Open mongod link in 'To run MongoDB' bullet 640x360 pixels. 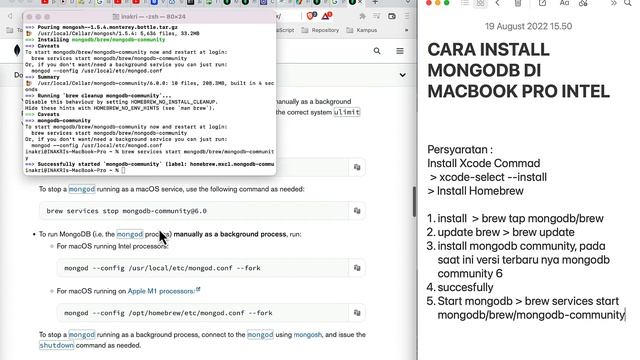coord(130,234)
